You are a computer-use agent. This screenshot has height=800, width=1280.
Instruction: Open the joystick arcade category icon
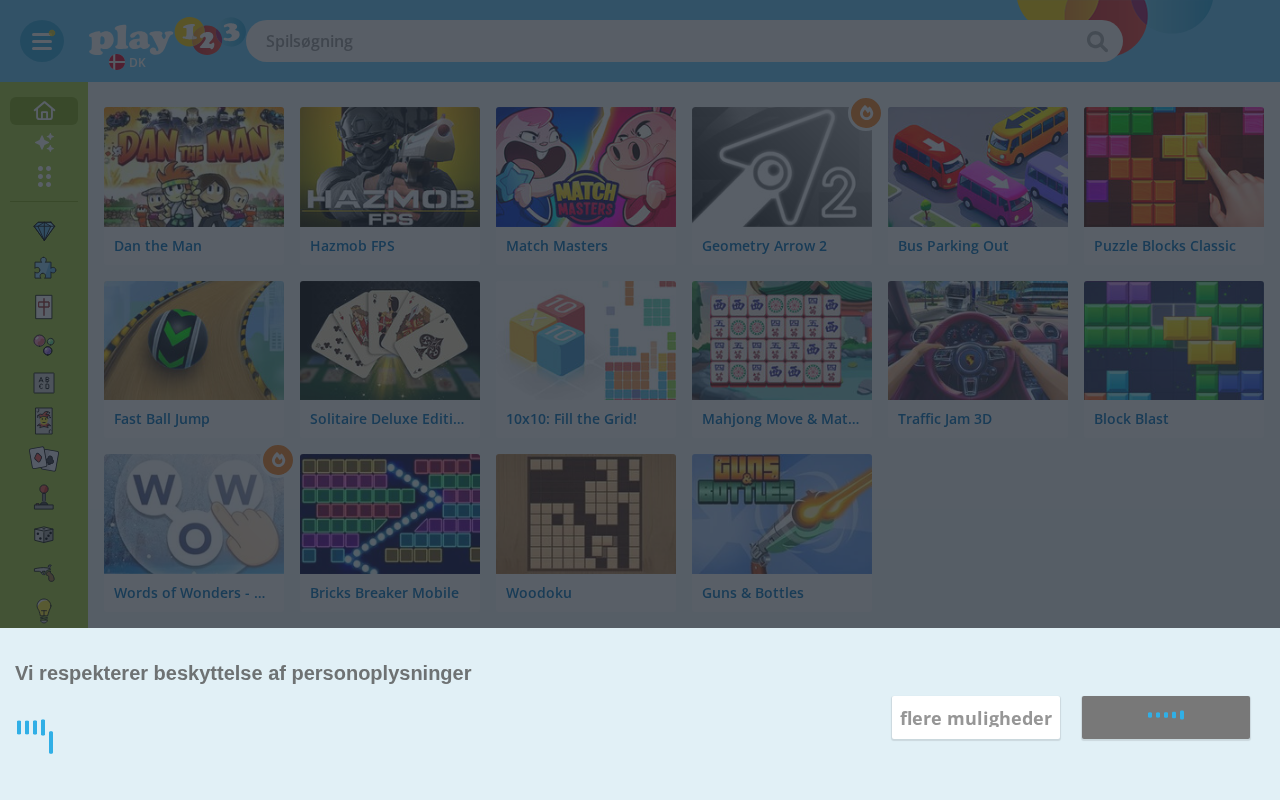pyautogui.click(x=44, y=497)
